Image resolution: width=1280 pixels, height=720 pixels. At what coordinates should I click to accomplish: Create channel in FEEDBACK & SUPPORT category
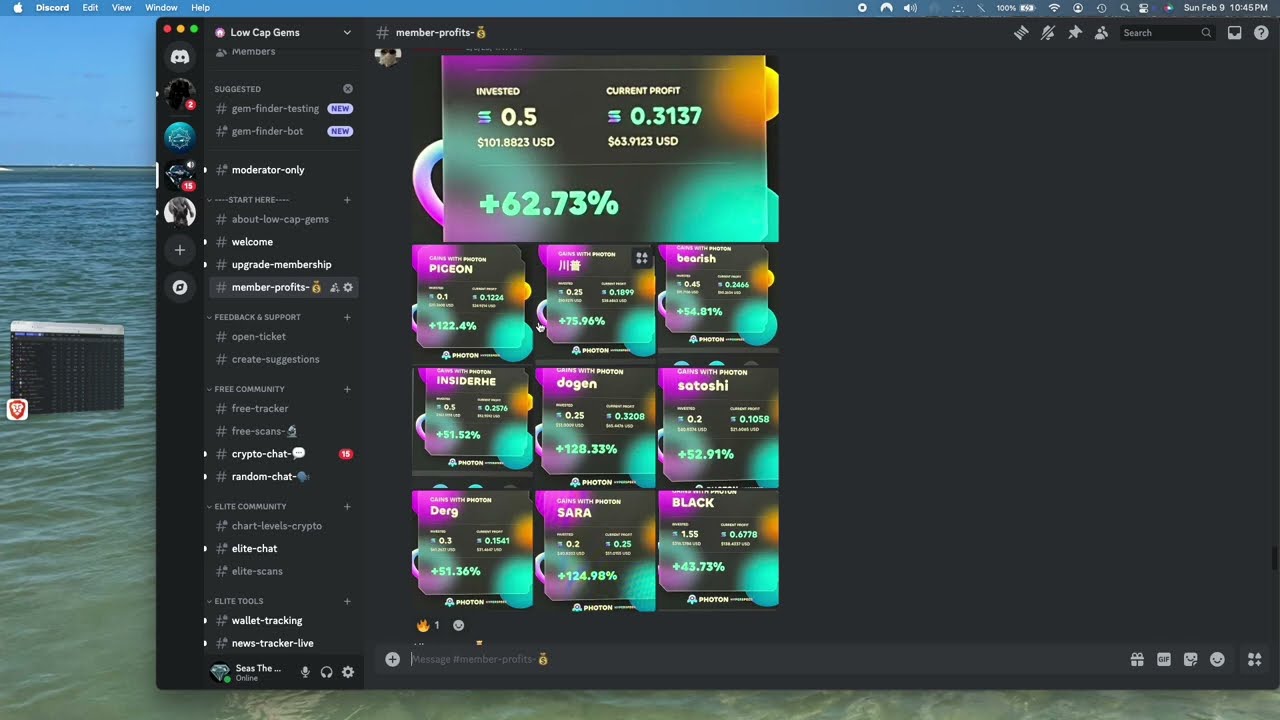point(347,317)
